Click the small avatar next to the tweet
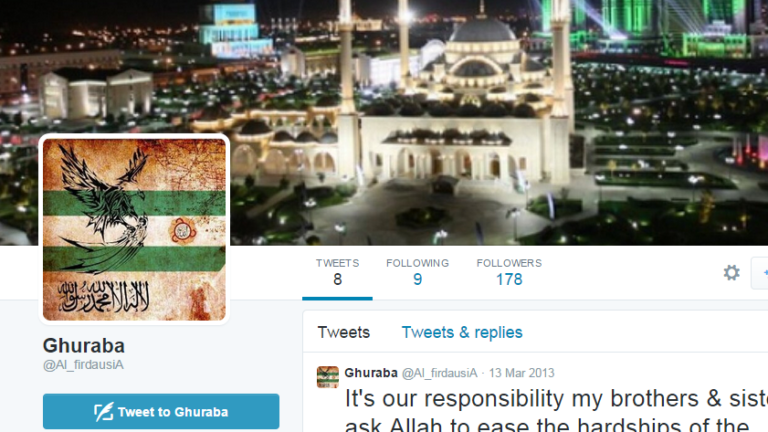This screenshot has height=432, width=768. [328, 377]
